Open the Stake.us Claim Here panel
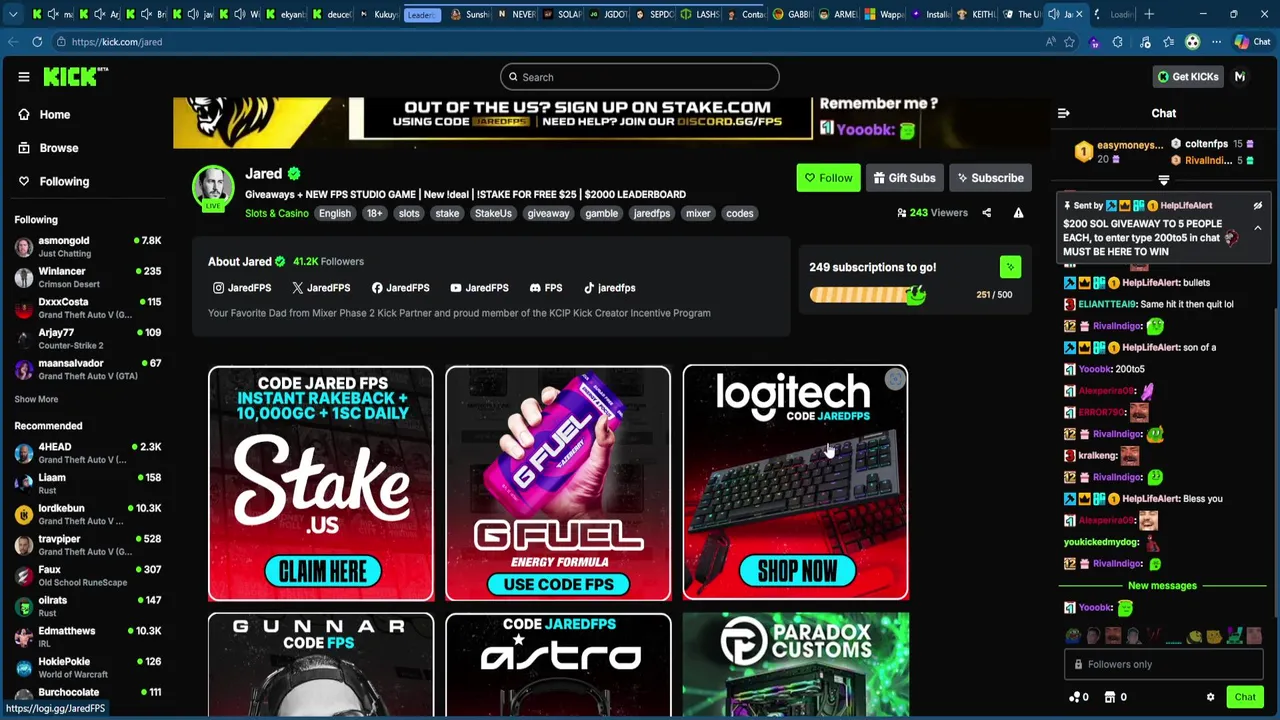Image resolution: width=1280 pixels, height=720 pixels. pos(321,484)
